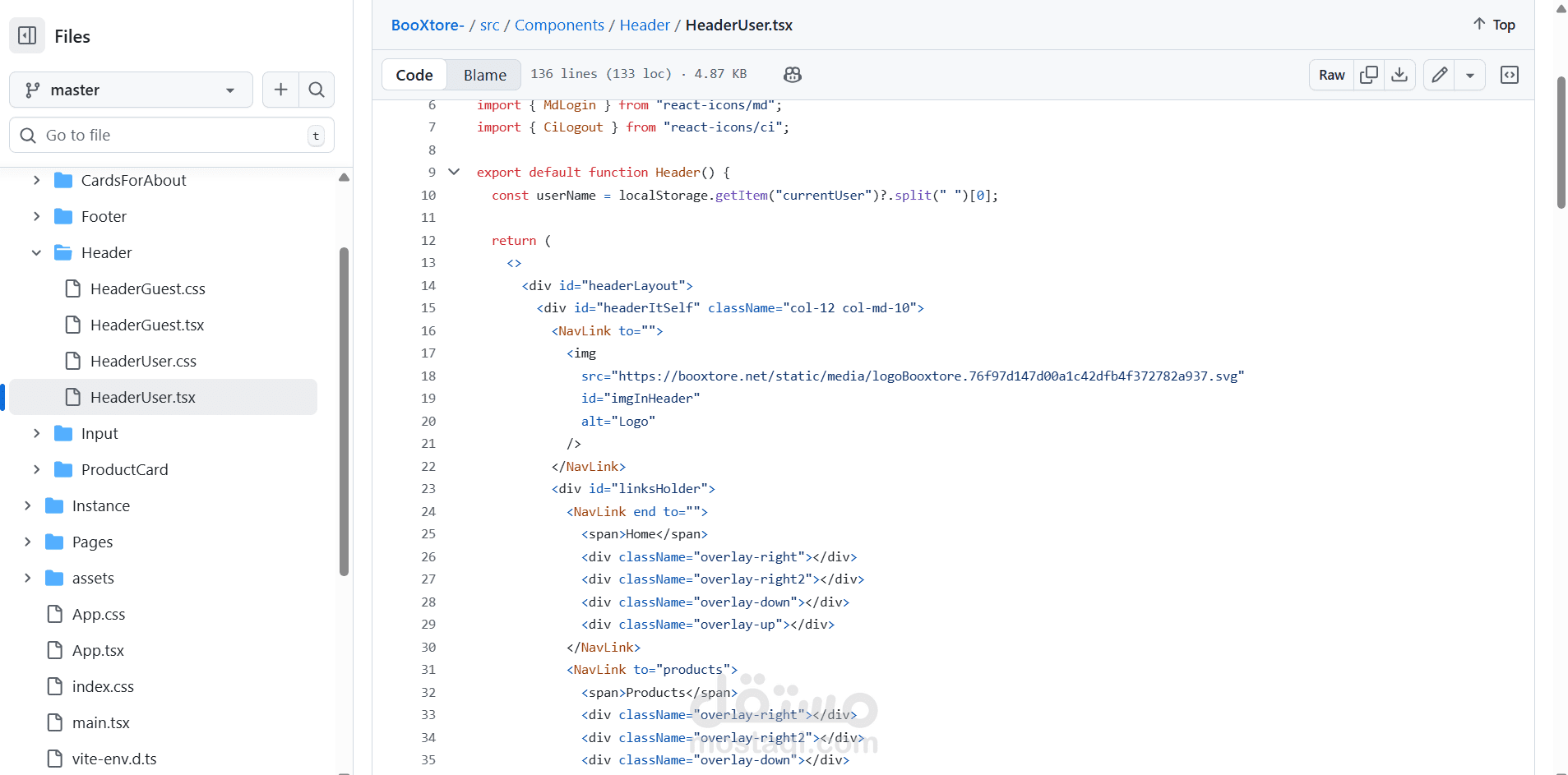Switch to the Blame tab
Screen dimensions: 1568x775
[x=484, y=75]
